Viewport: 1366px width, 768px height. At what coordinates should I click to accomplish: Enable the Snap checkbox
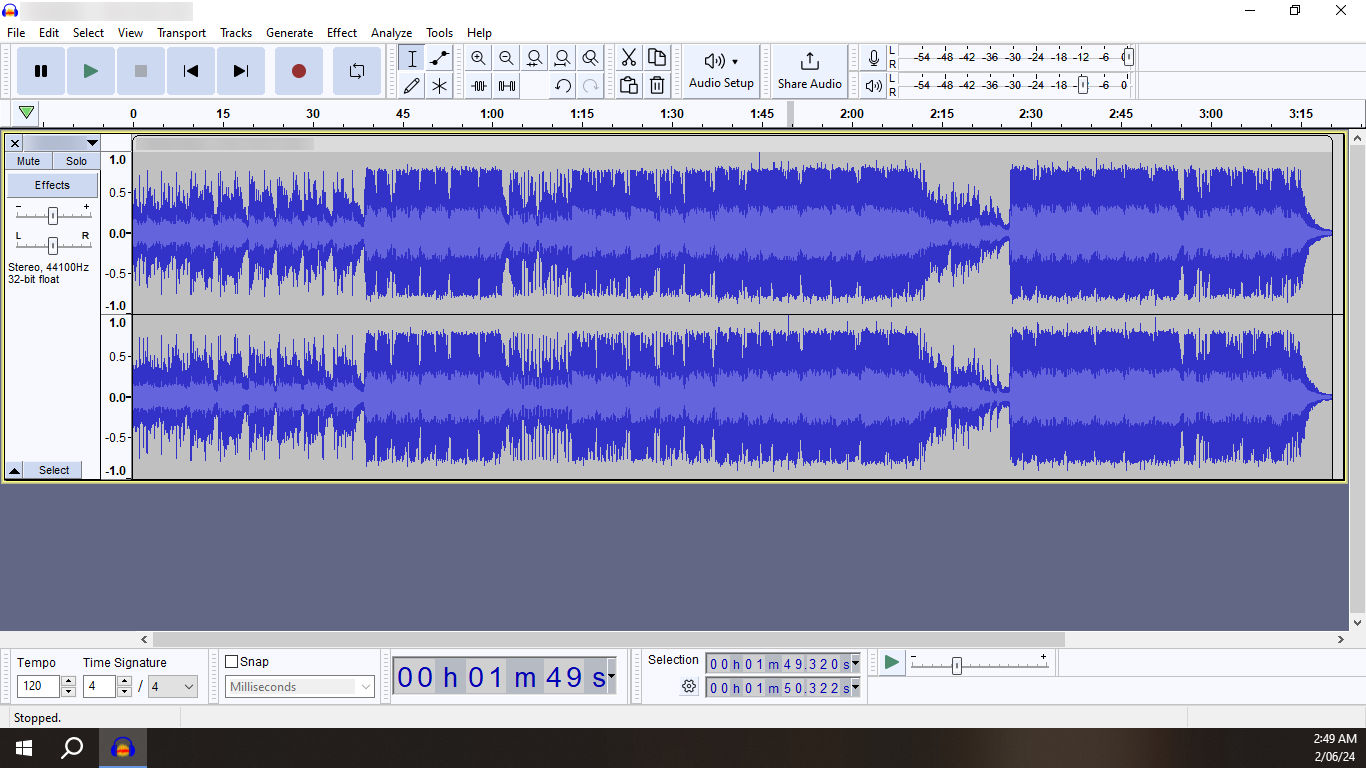(x=232, y=662)
